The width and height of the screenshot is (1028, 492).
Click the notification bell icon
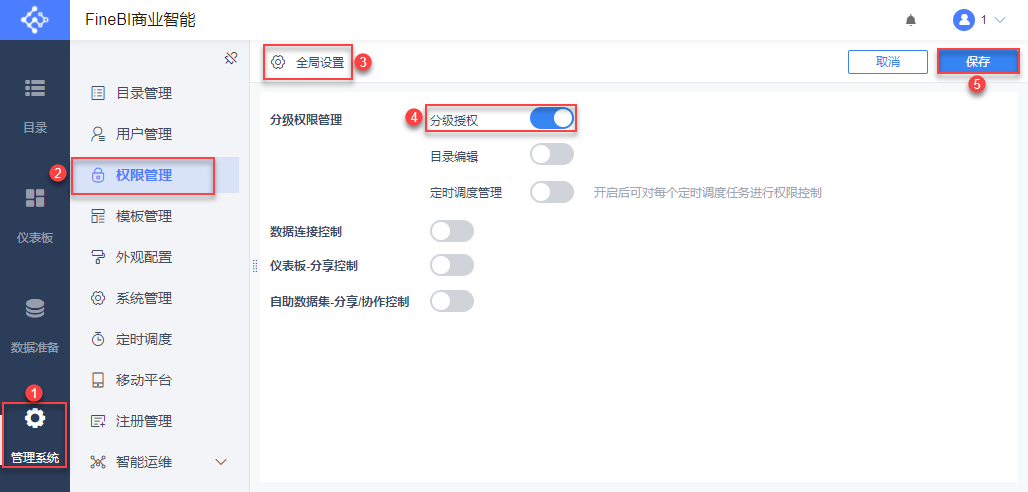click(910, 20)
